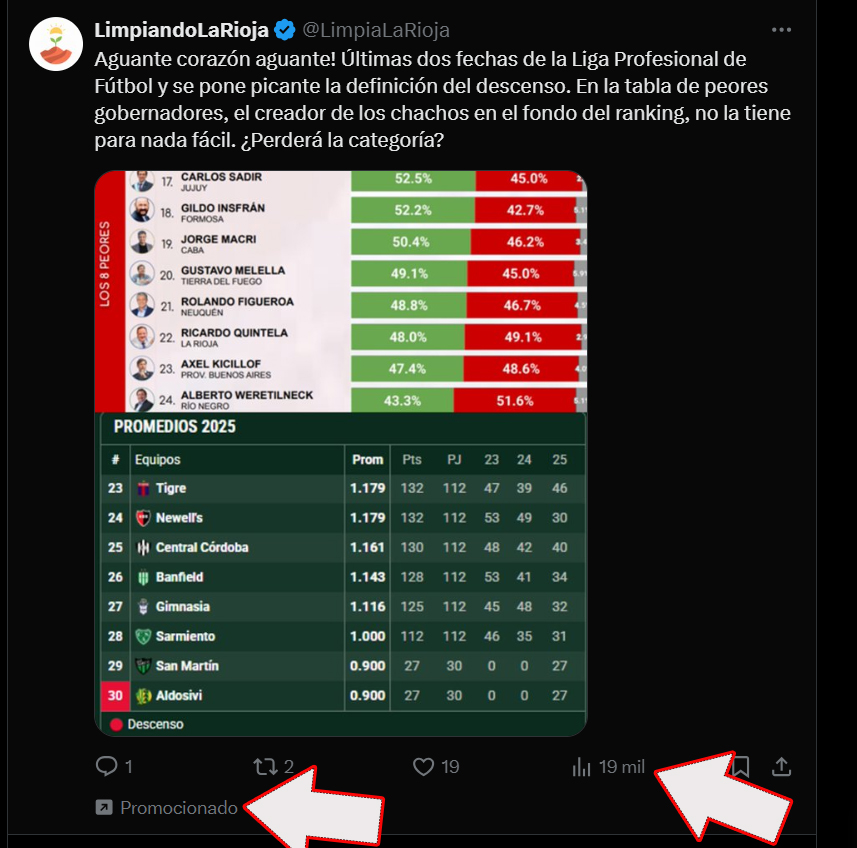
Task: Click Axel Kicillof's photo in the ranking
Action: point(143,369)
